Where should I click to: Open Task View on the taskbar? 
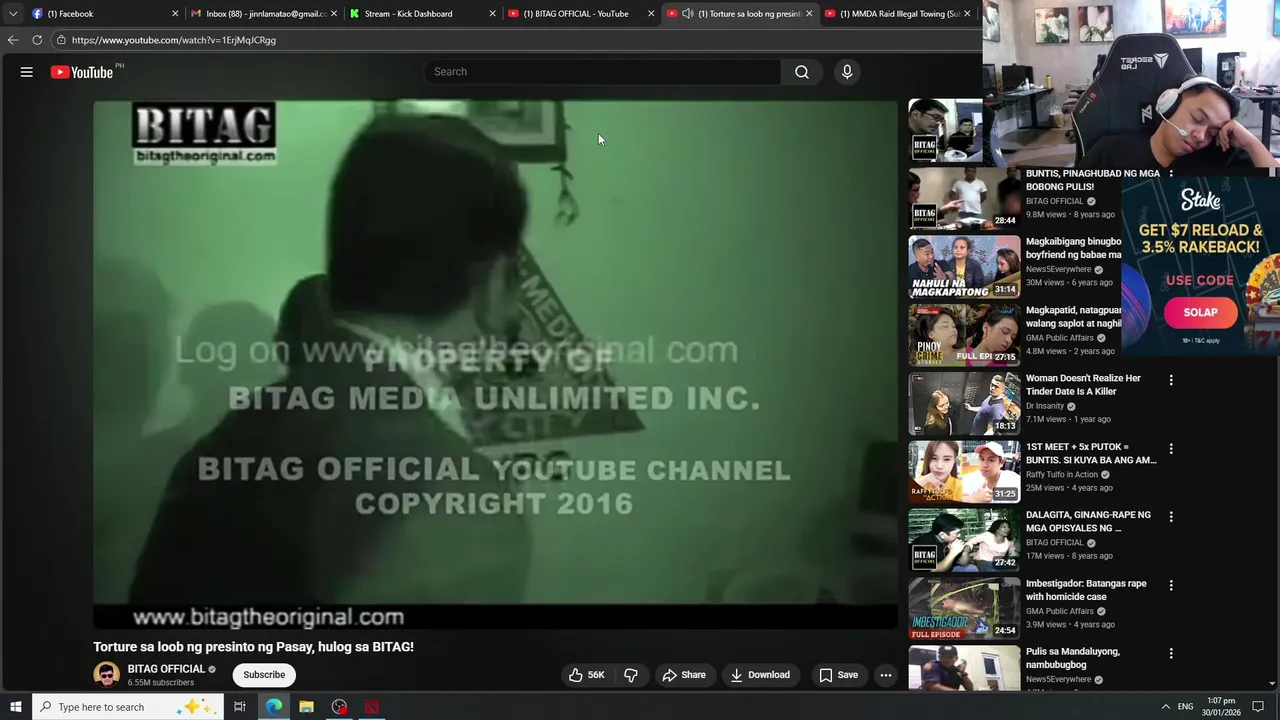tap(240, 707)
